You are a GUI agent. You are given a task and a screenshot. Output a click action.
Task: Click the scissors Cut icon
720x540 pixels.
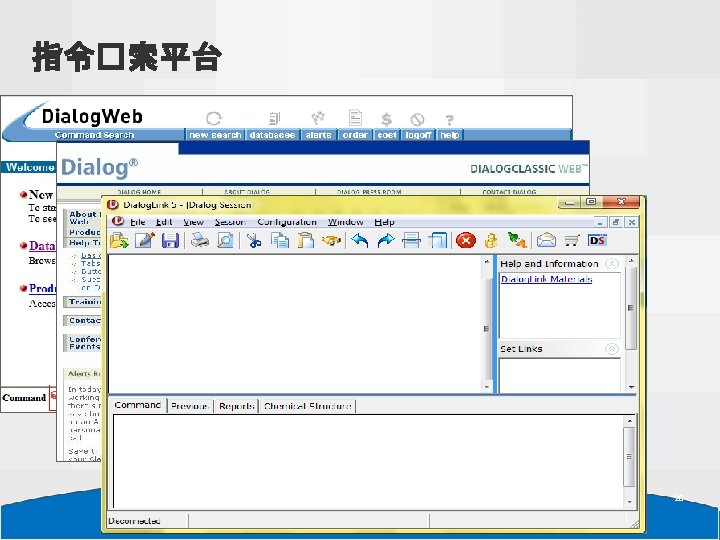(x=253, y=241)
